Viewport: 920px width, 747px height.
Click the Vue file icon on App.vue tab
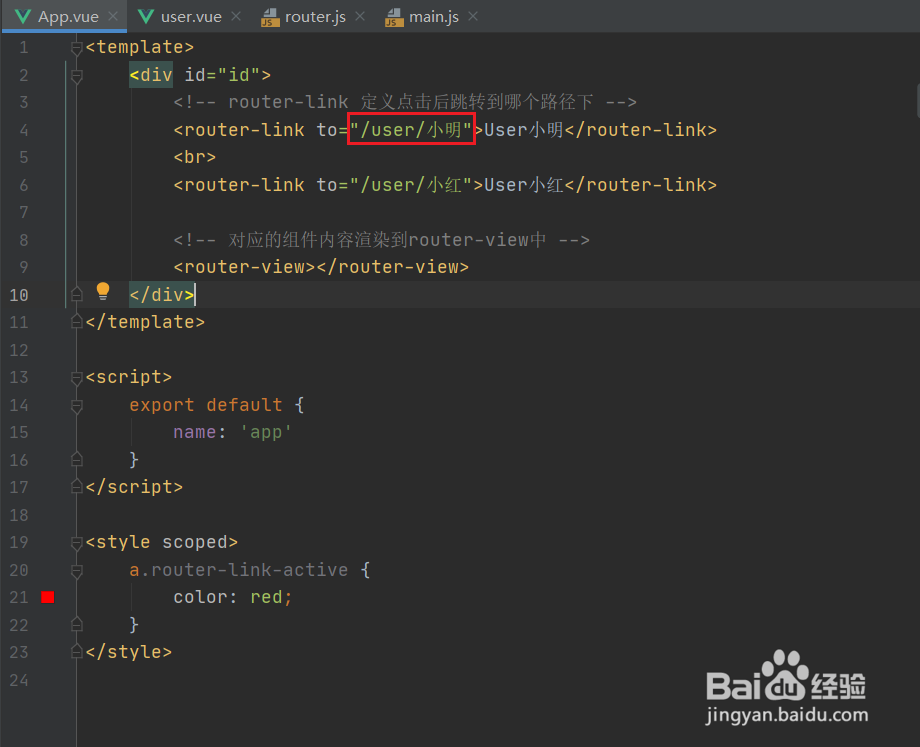pos(23,16)
